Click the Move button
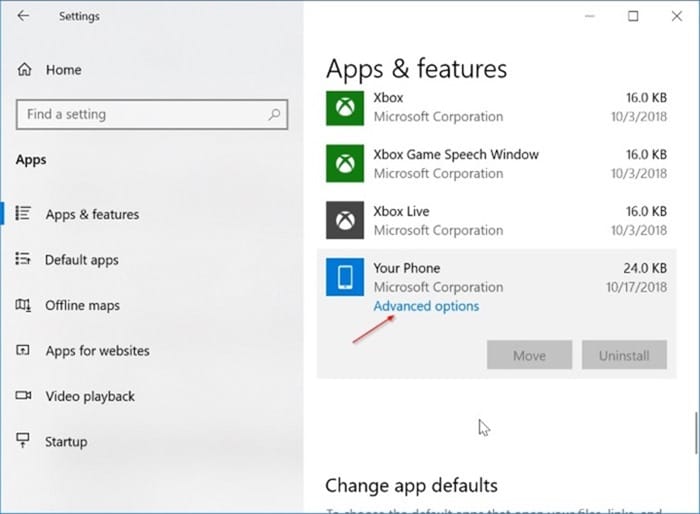 pyautogui.click(x=529, y=355)
